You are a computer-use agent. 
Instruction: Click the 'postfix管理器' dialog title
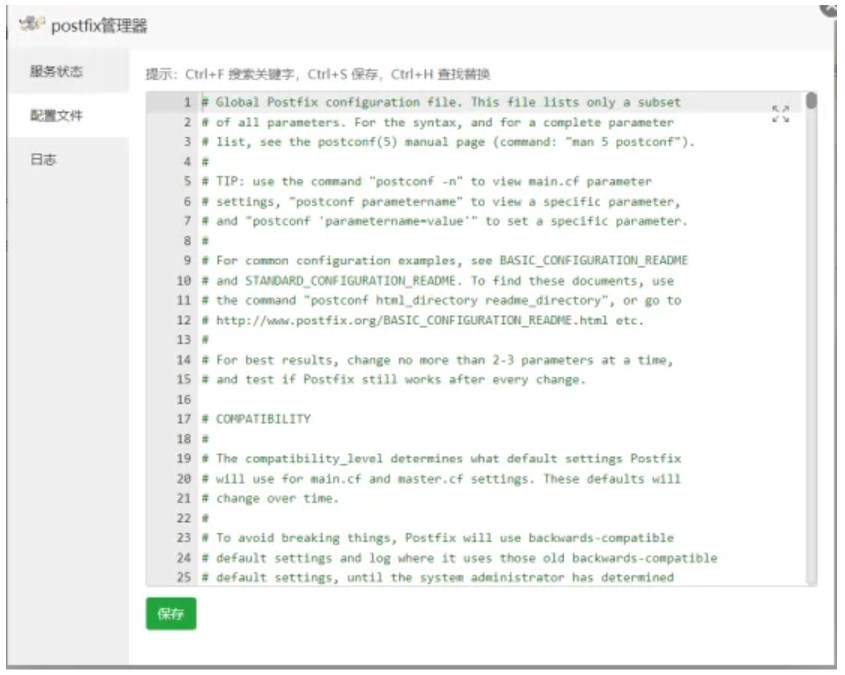(x=99, y=25)
